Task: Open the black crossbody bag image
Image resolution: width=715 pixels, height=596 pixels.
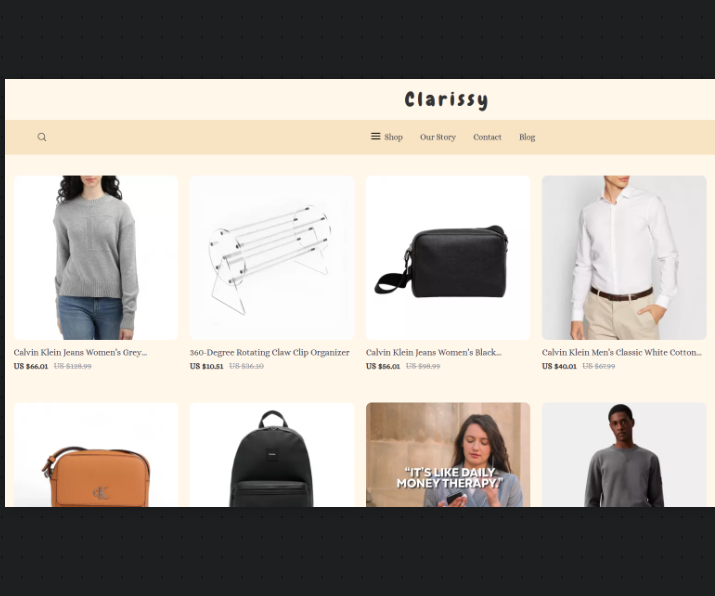Action: pyautogui.click(x=448, y=258)
